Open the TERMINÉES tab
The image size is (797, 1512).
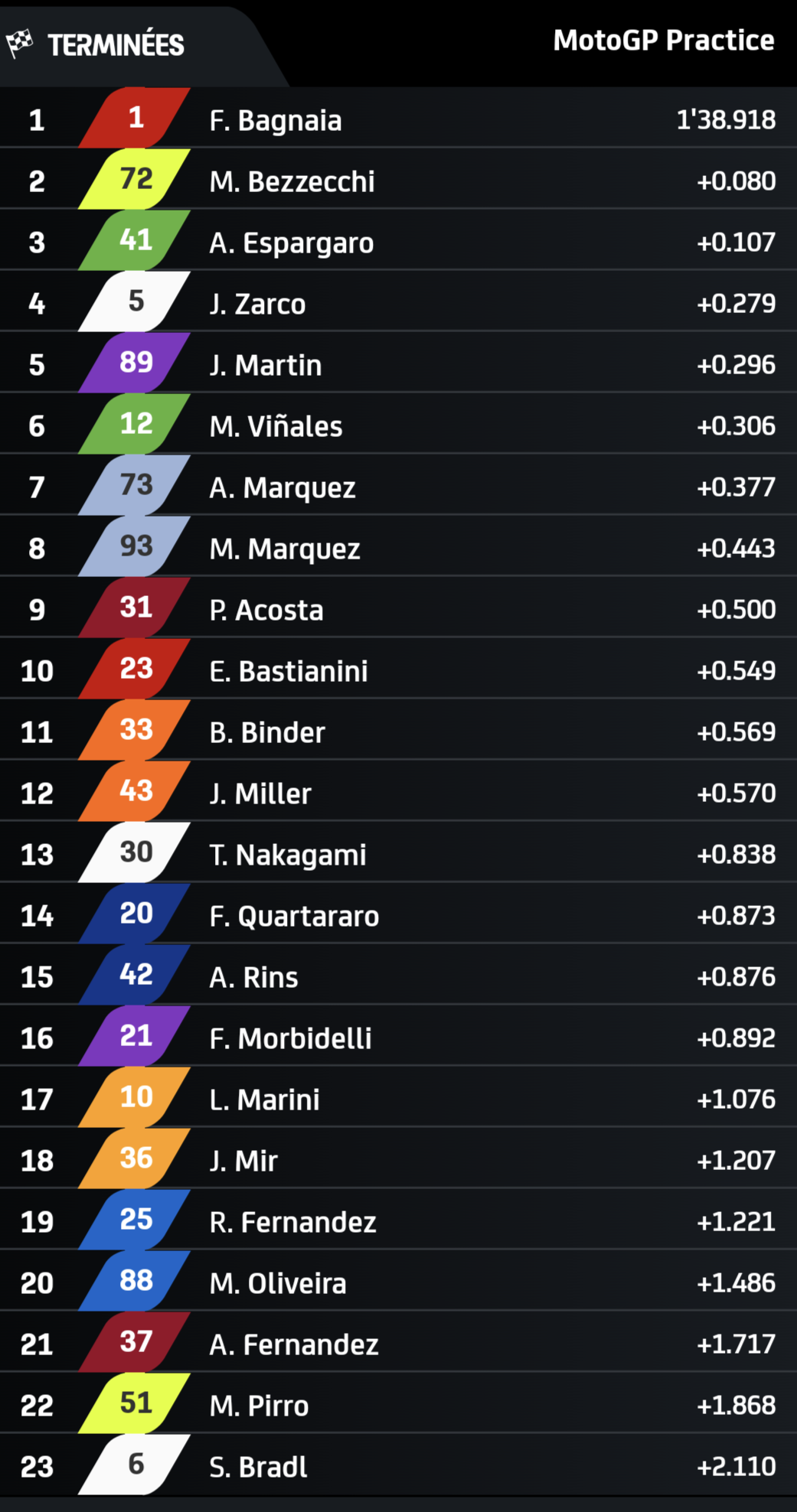click(x=115, y=44)
